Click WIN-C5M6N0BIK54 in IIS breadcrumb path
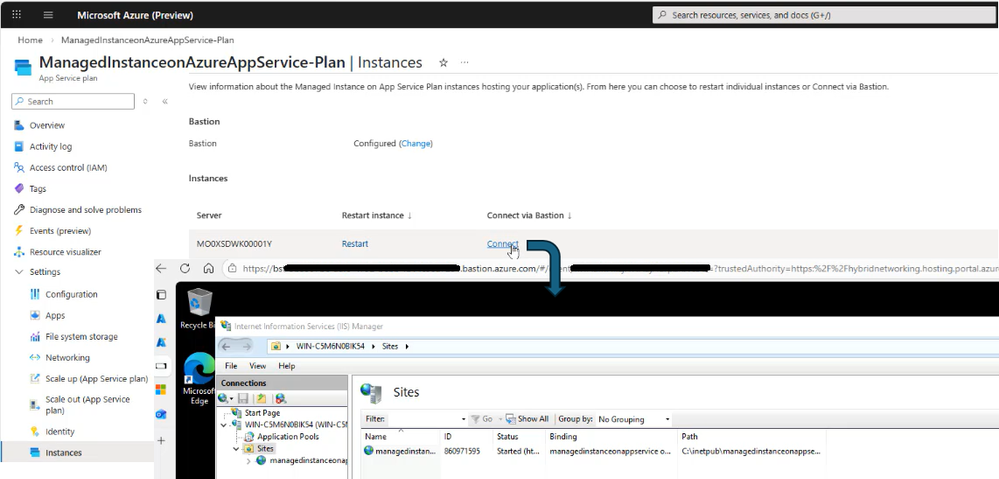This screenshot has width=999, height=479. pyautogui.click(x=329, y=346)
